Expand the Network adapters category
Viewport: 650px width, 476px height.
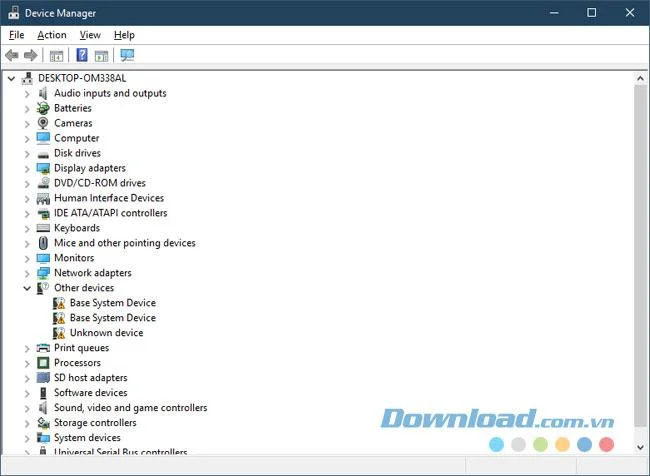click(27, 274)
